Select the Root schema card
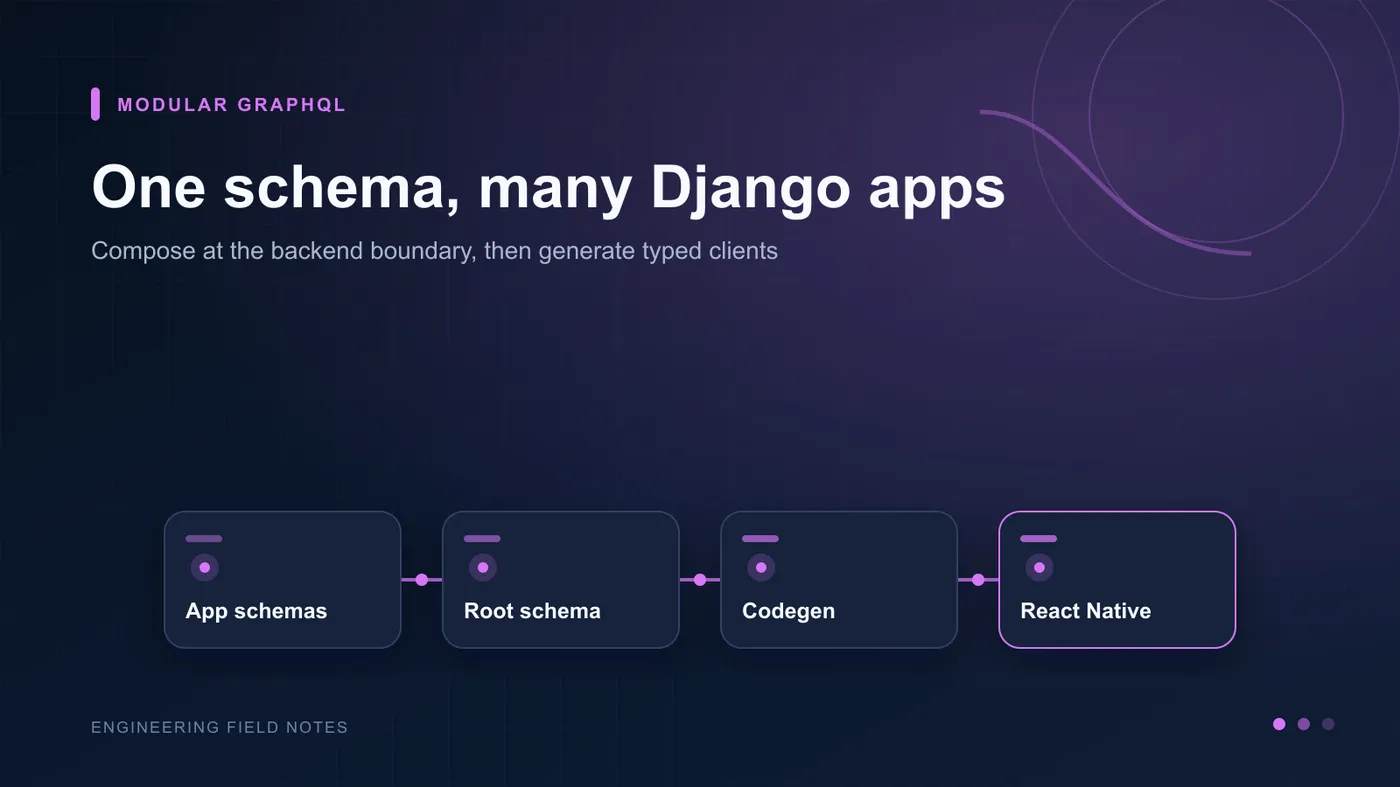The height and width of the screenshot is (787, 1400). [560, 580]
